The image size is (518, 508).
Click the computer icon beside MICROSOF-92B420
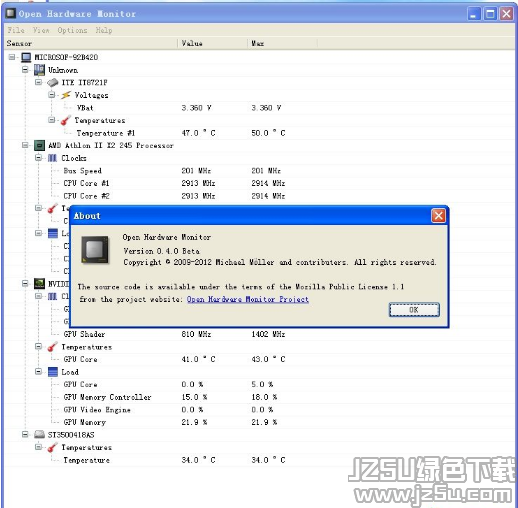(26, 57)
